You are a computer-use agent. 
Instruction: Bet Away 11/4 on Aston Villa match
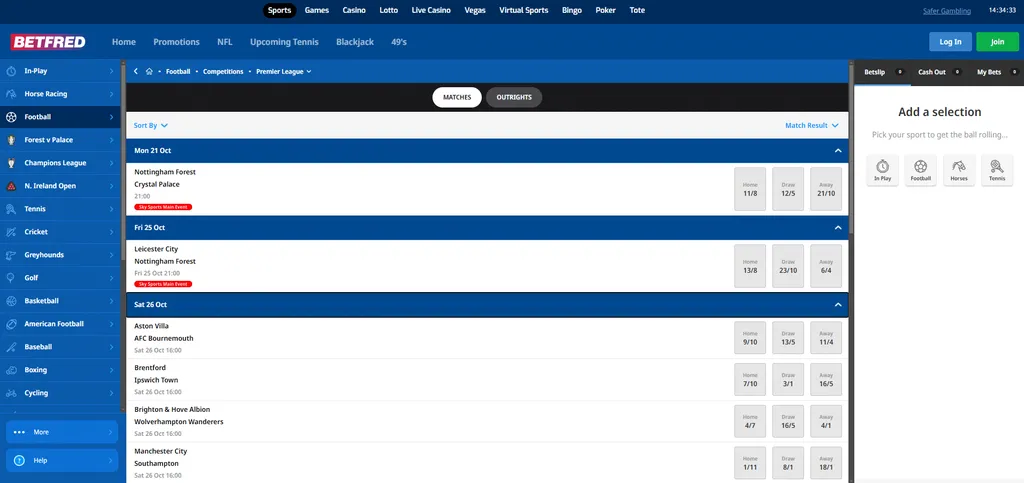[x=826, y=337]
